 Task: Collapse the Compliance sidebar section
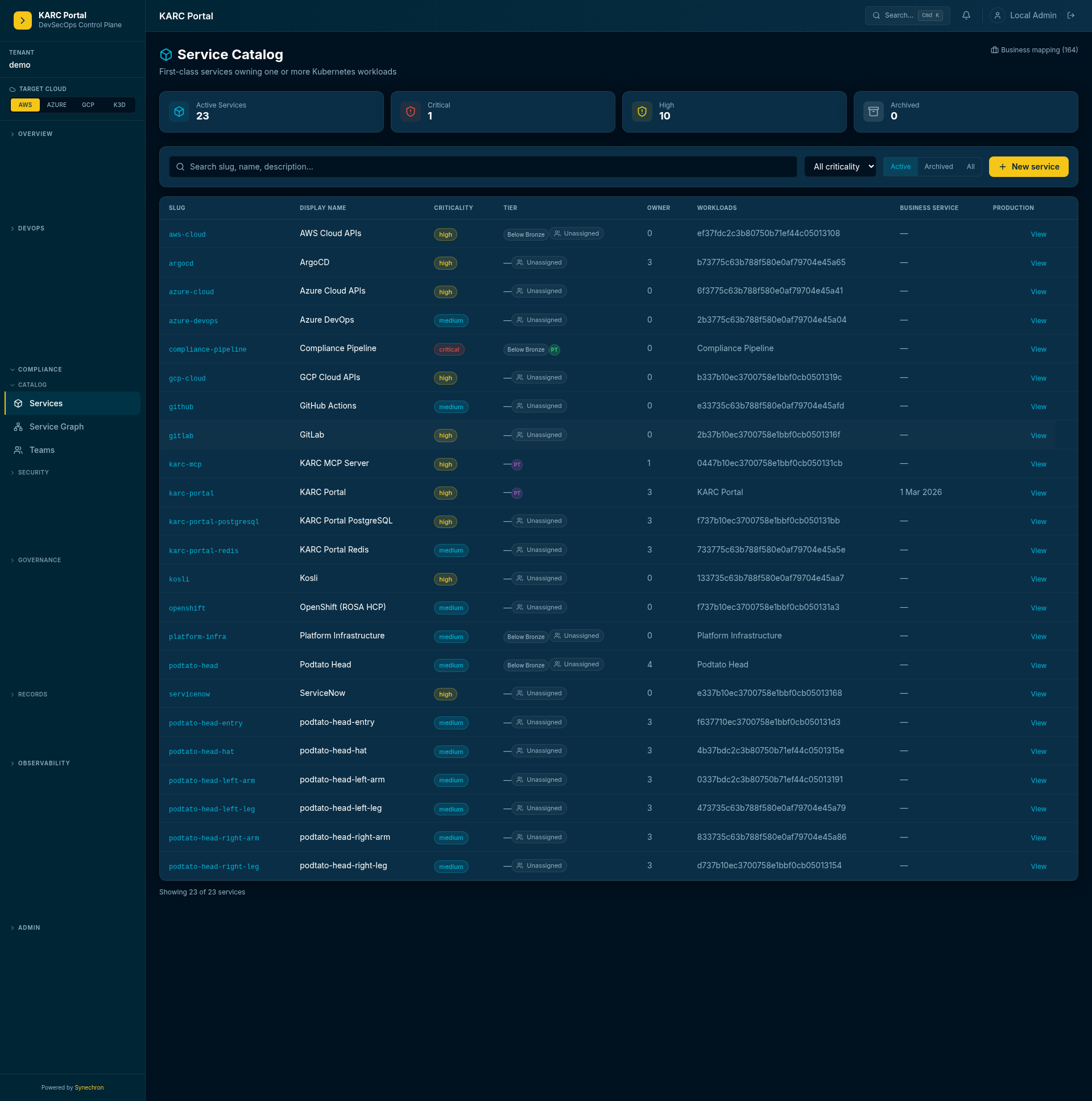coord(40,370)
